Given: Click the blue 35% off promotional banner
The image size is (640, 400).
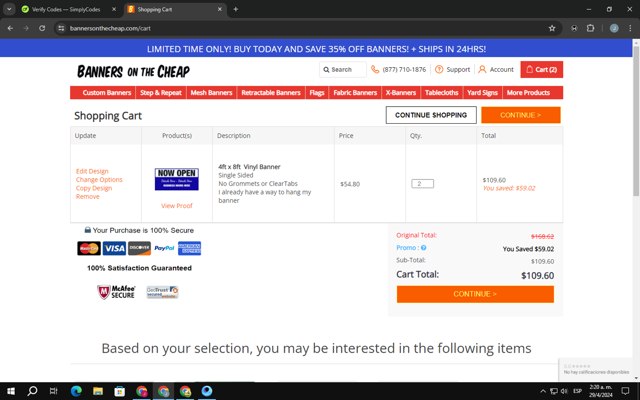Looking at the screenshot, I should pyautogui.click(x=316, y=49).
